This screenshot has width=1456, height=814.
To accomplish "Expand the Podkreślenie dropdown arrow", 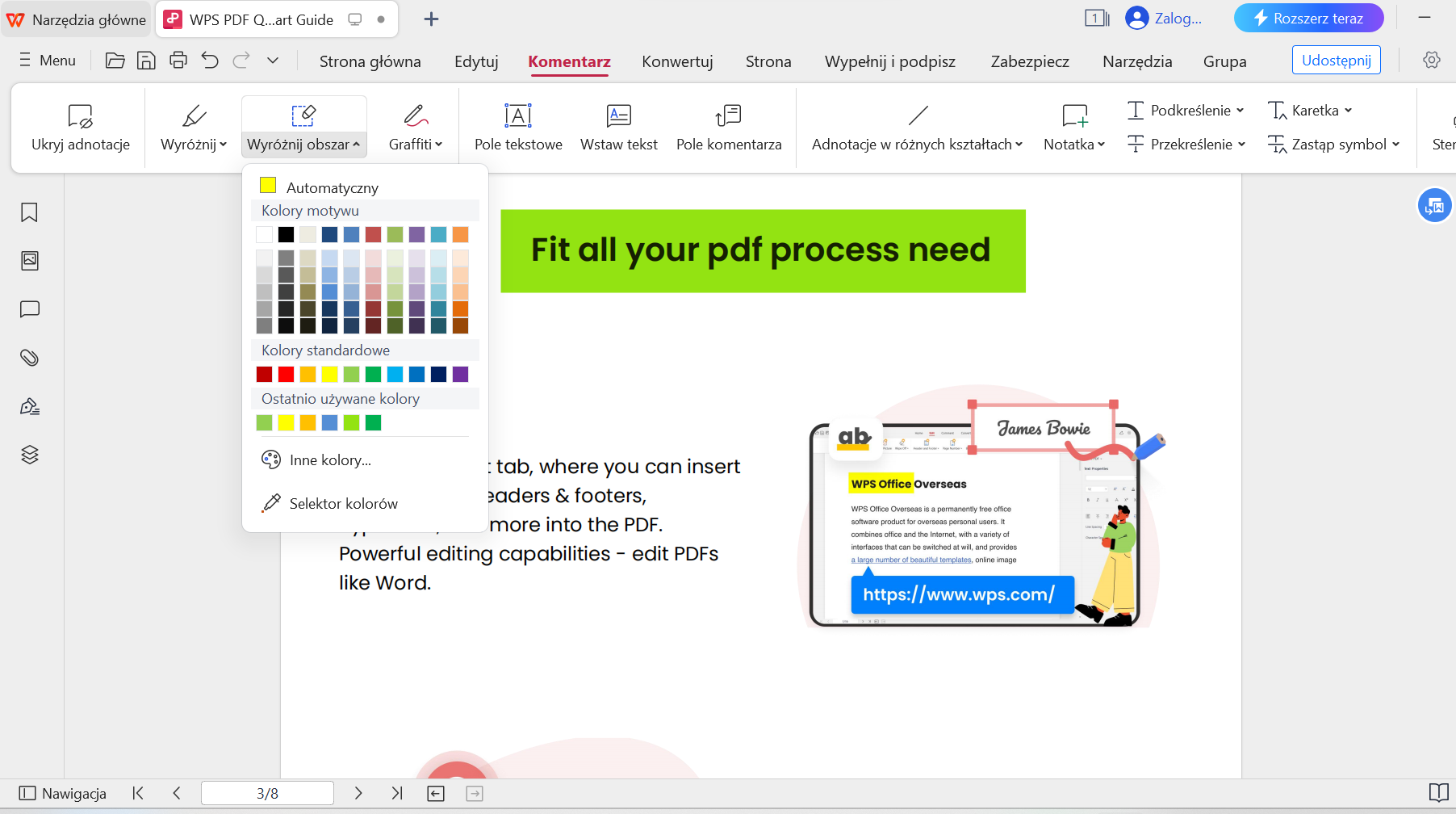I will (1241, 111).
